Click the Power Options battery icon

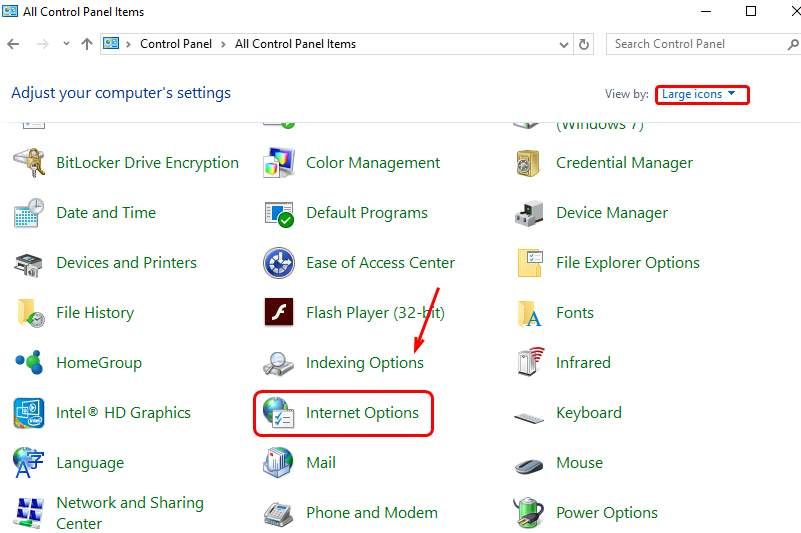click(529, 512)
